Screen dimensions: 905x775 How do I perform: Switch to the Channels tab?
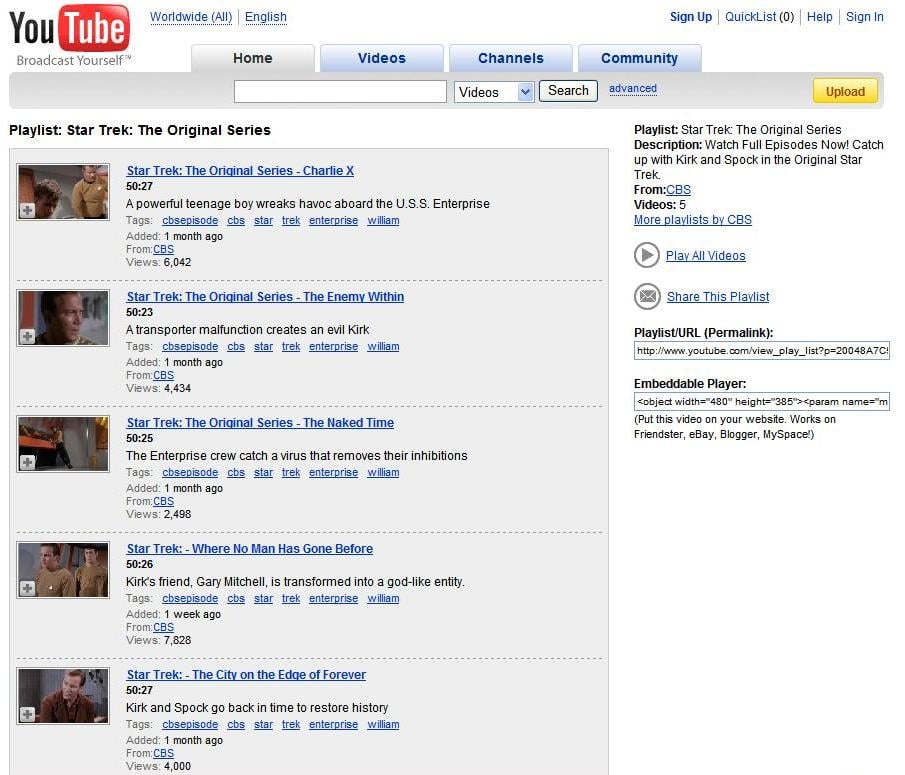[x=510, y=58]
